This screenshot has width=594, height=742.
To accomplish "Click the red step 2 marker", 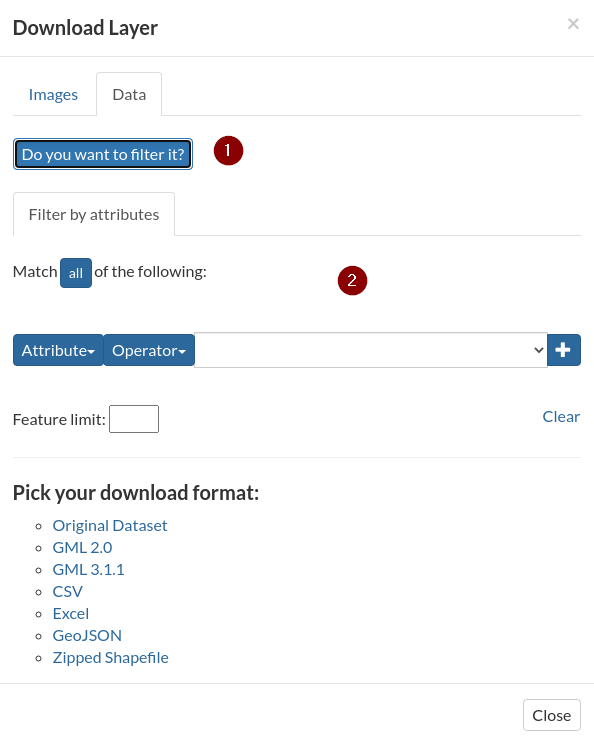I will click(352, 281).
